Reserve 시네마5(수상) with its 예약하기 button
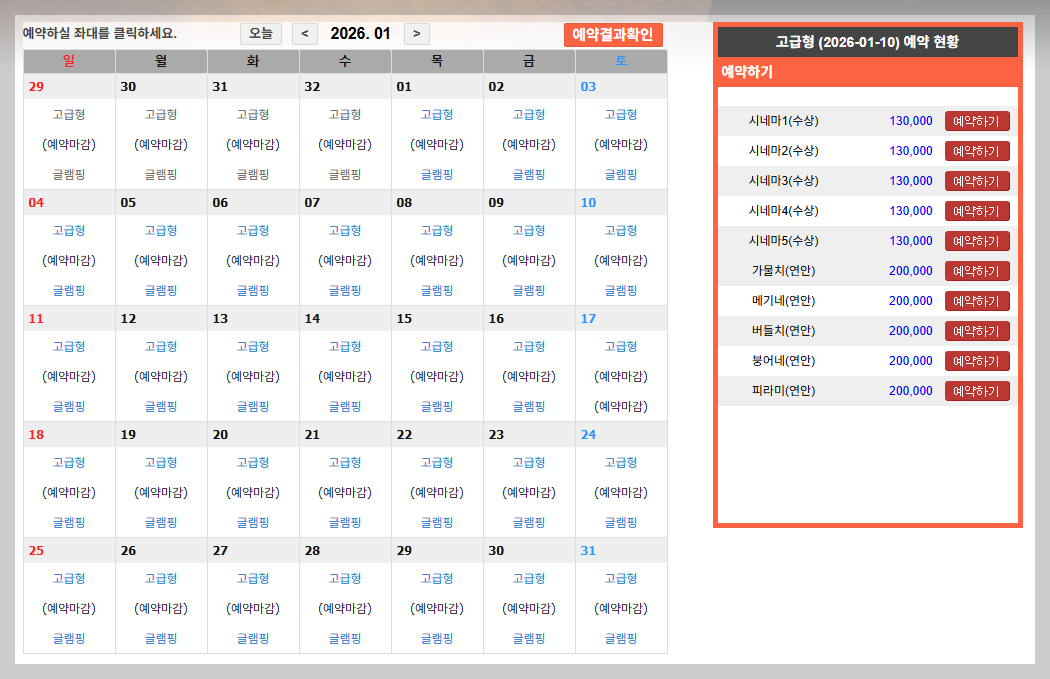1050x679 pixels. coord(977,241)
